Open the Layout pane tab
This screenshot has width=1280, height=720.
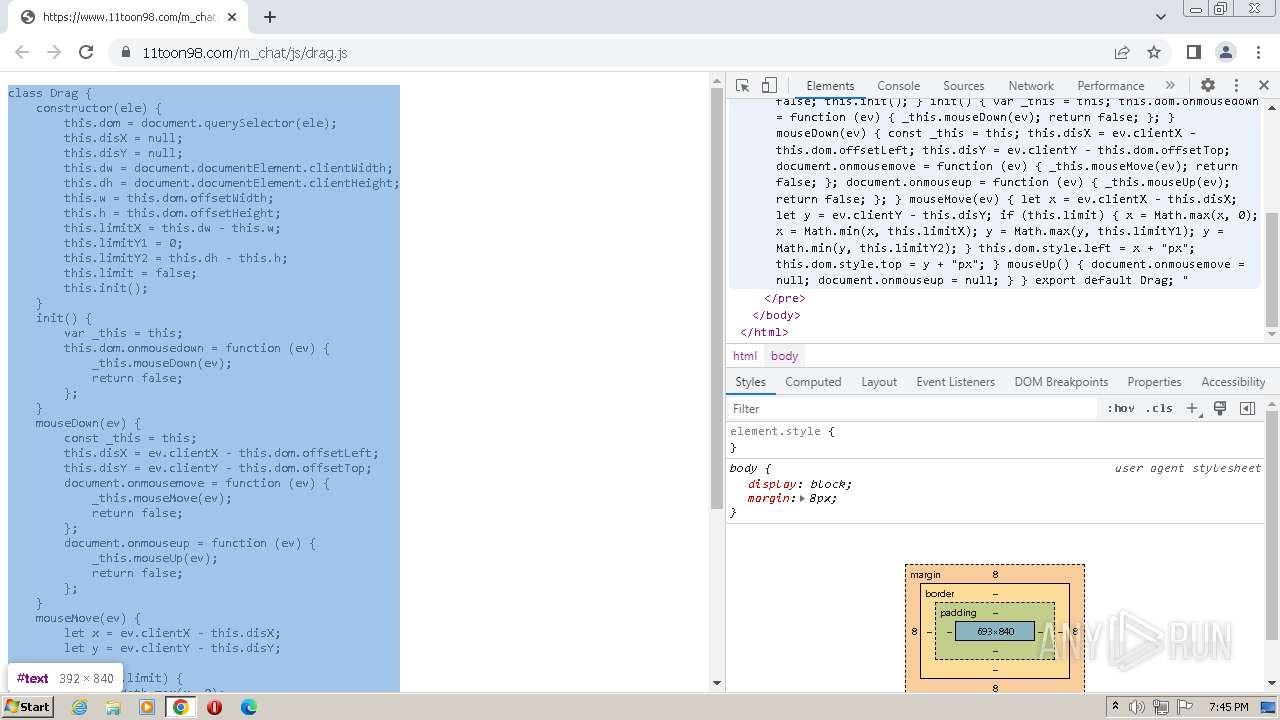click(879, 382)
